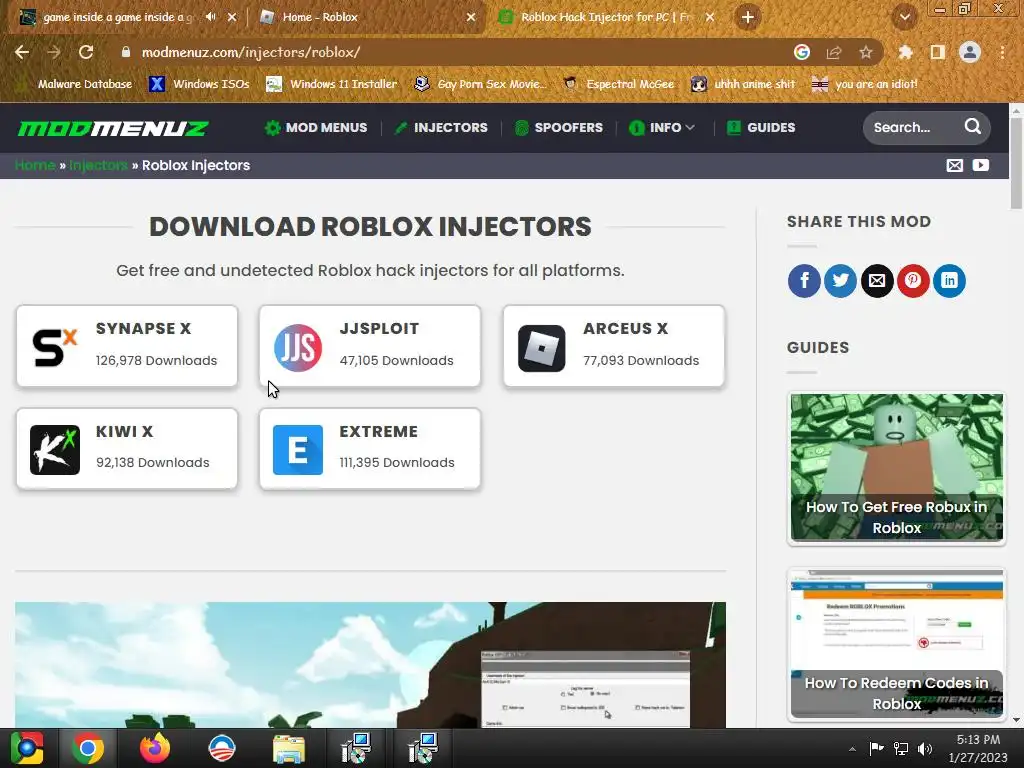Open the Windows ISOs bookmark

point(199,84)
